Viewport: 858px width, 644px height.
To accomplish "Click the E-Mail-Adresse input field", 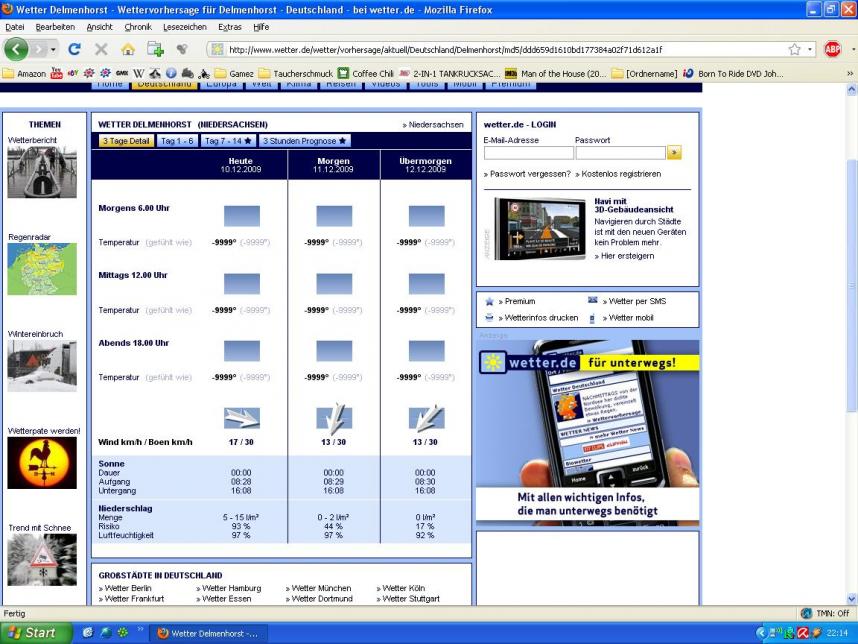I will point(528,153).
